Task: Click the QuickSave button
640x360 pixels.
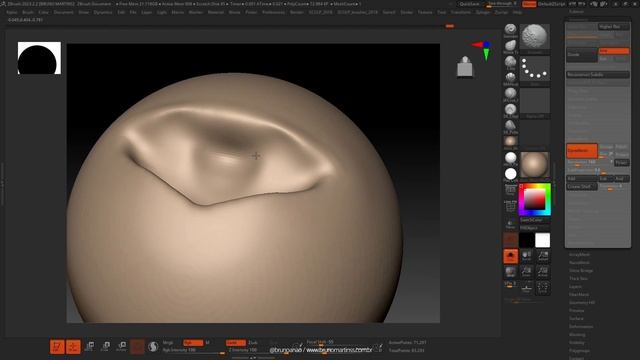Action: tap(469, 4)
